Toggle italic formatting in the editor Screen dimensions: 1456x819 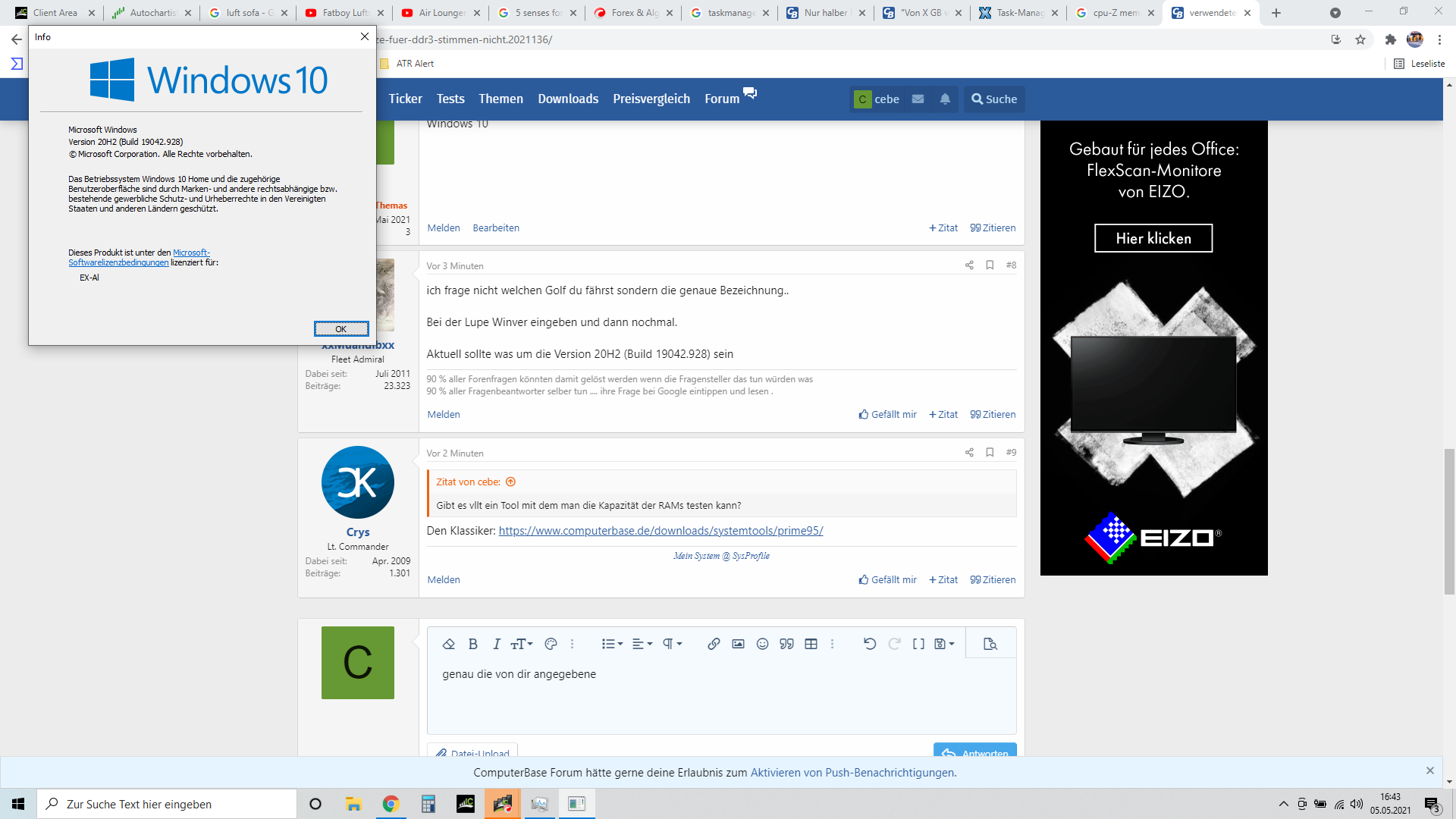497,644
